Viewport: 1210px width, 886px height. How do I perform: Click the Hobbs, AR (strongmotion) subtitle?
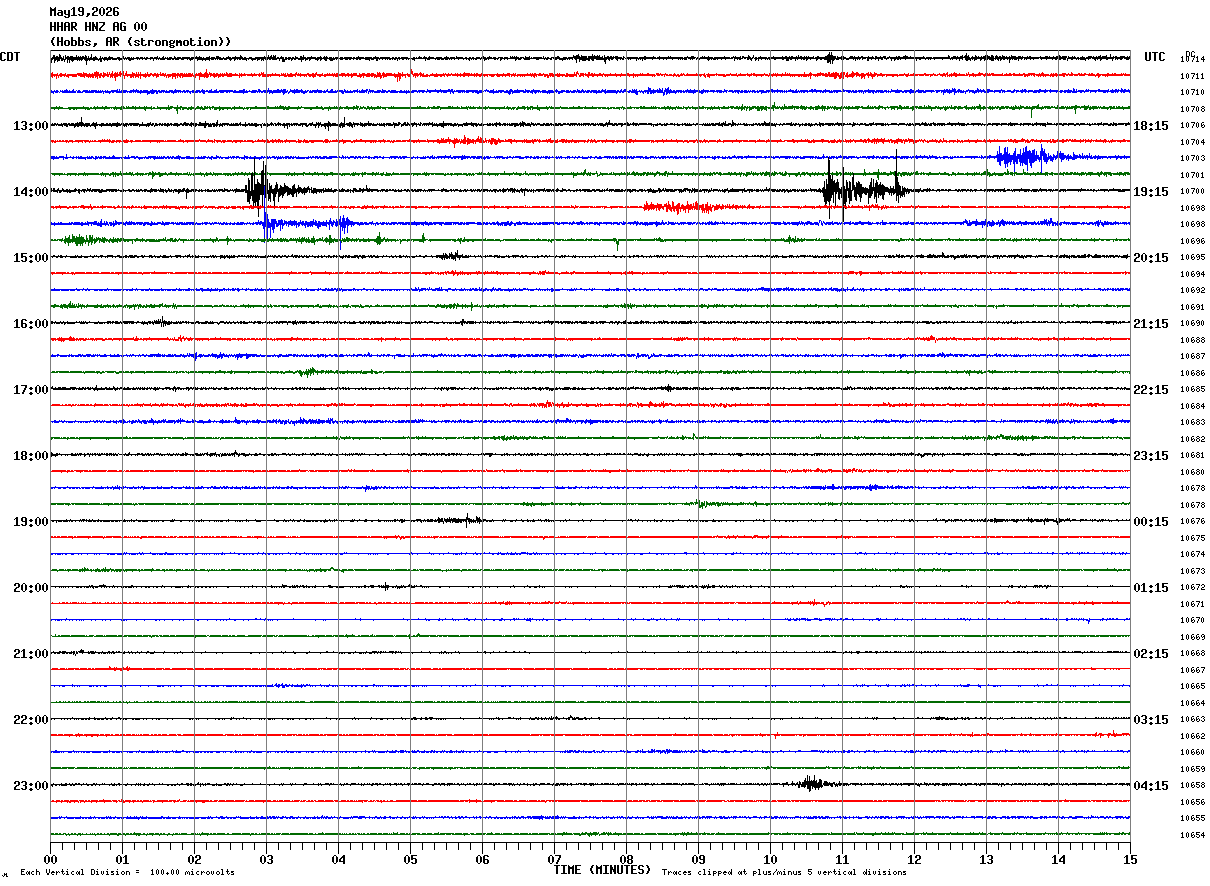click(140, 42)
